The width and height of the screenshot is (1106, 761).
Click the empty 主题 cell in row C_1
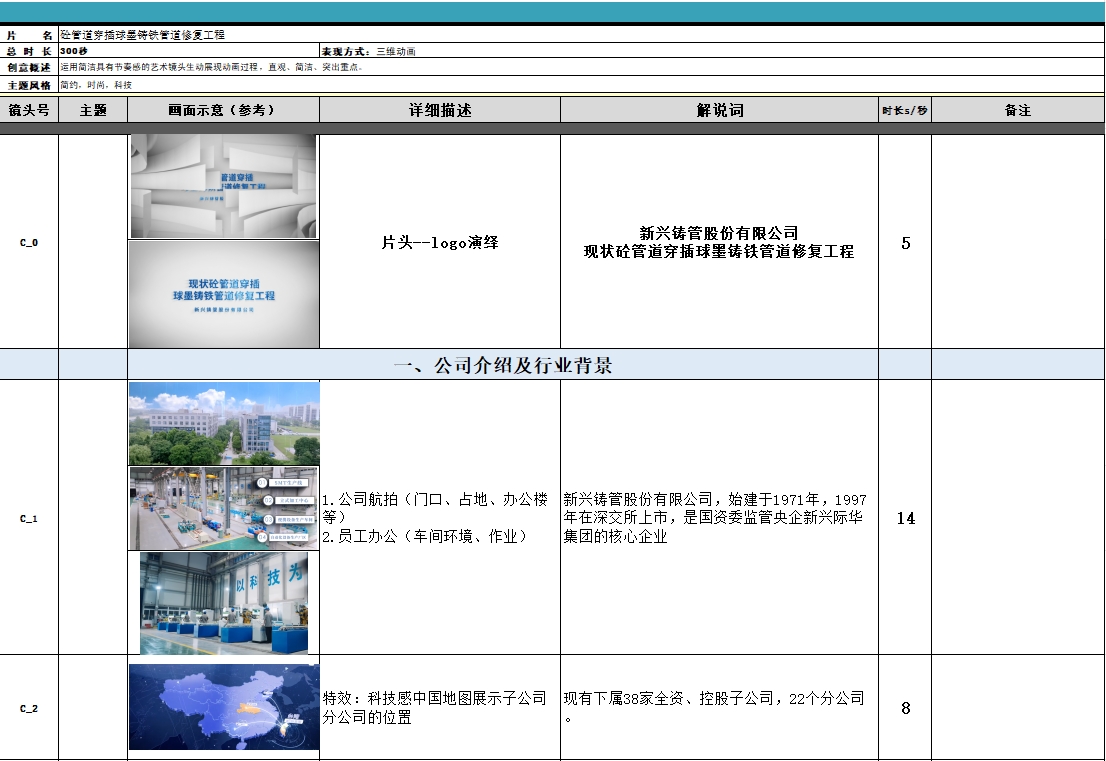[93, 518]
